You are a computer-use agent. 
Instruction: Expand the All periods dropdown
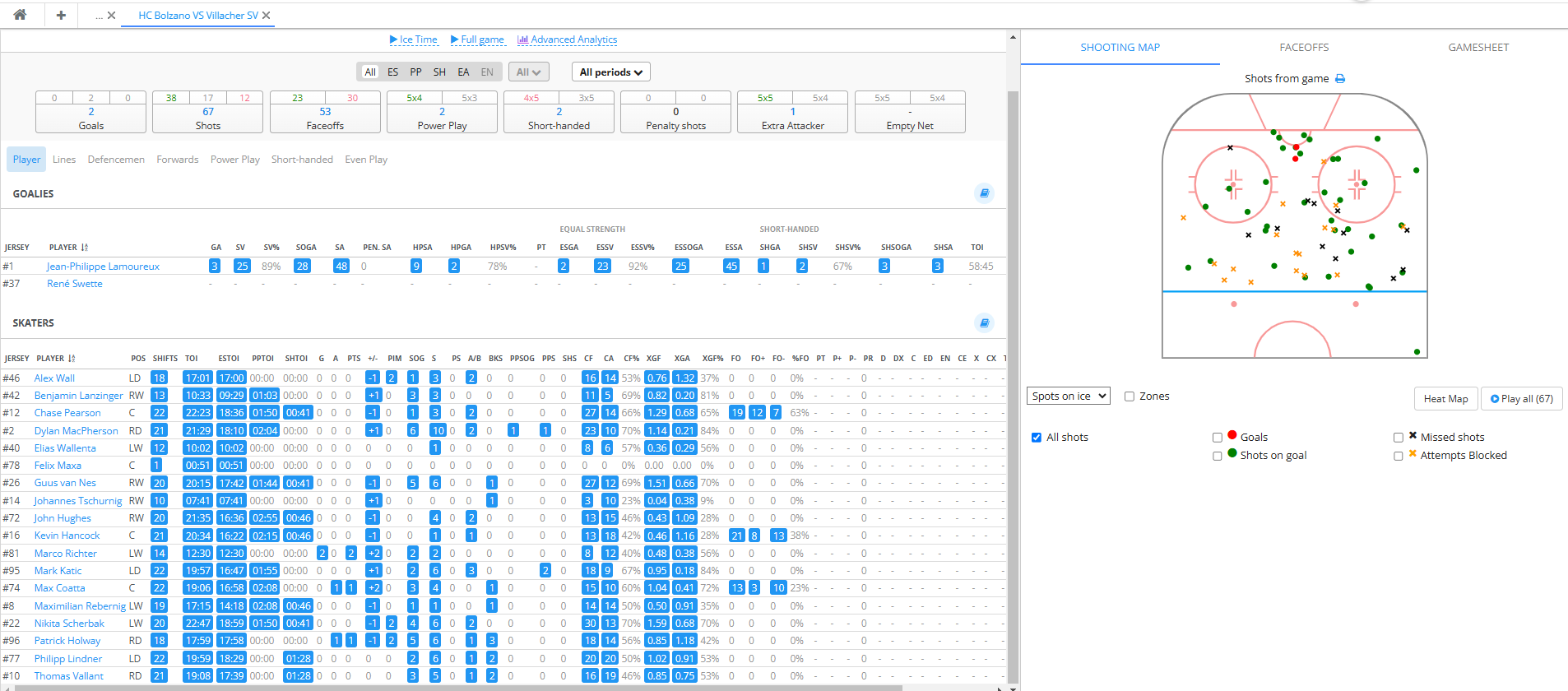610,72
